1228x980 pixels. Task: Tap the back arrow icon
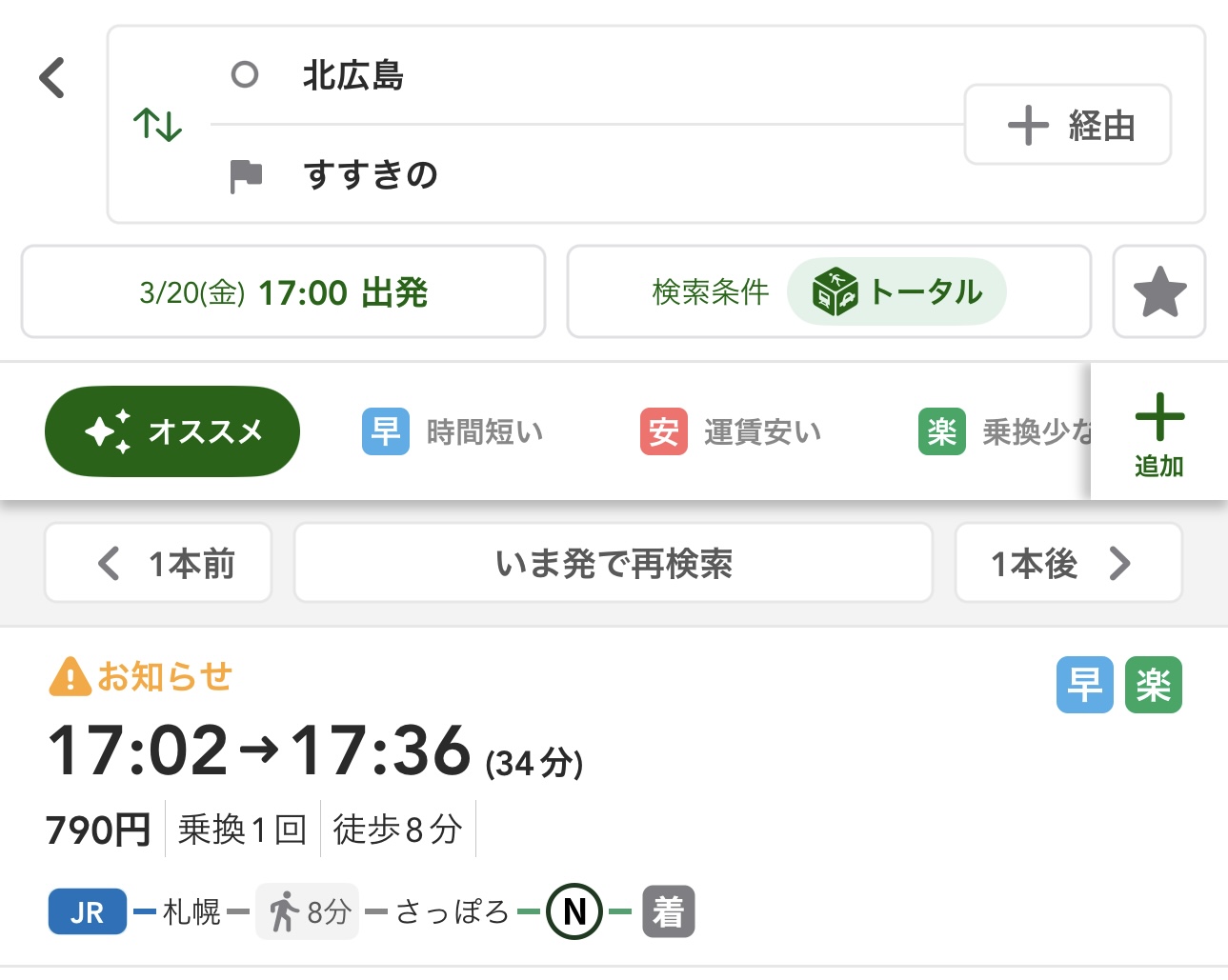click(52, 78)
